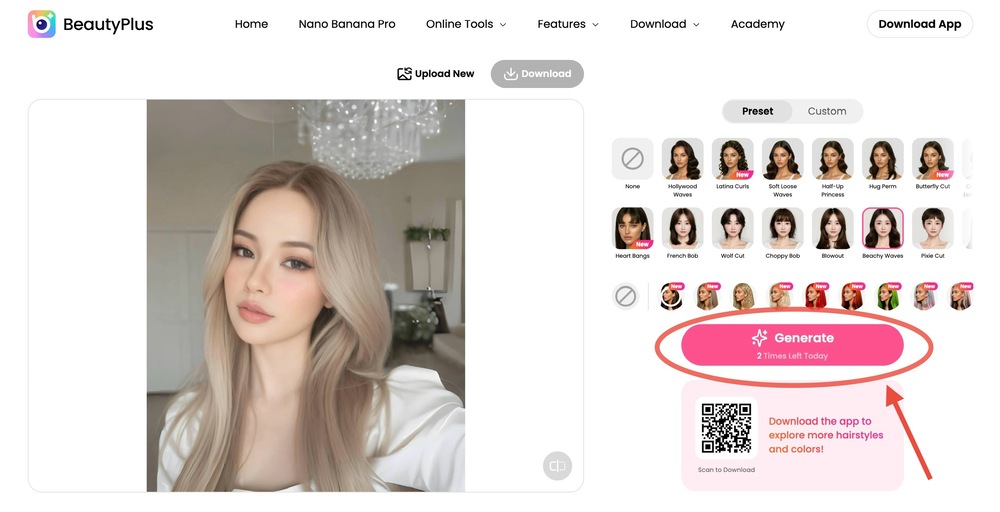Pick the light brown hair color swatch
1000x512 pixels.
coord(707,296)
